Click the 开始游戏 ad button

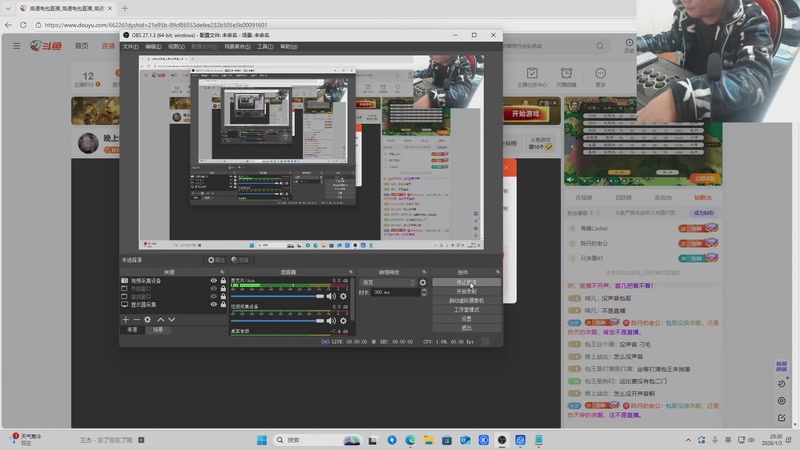click(x=526, y=113)
